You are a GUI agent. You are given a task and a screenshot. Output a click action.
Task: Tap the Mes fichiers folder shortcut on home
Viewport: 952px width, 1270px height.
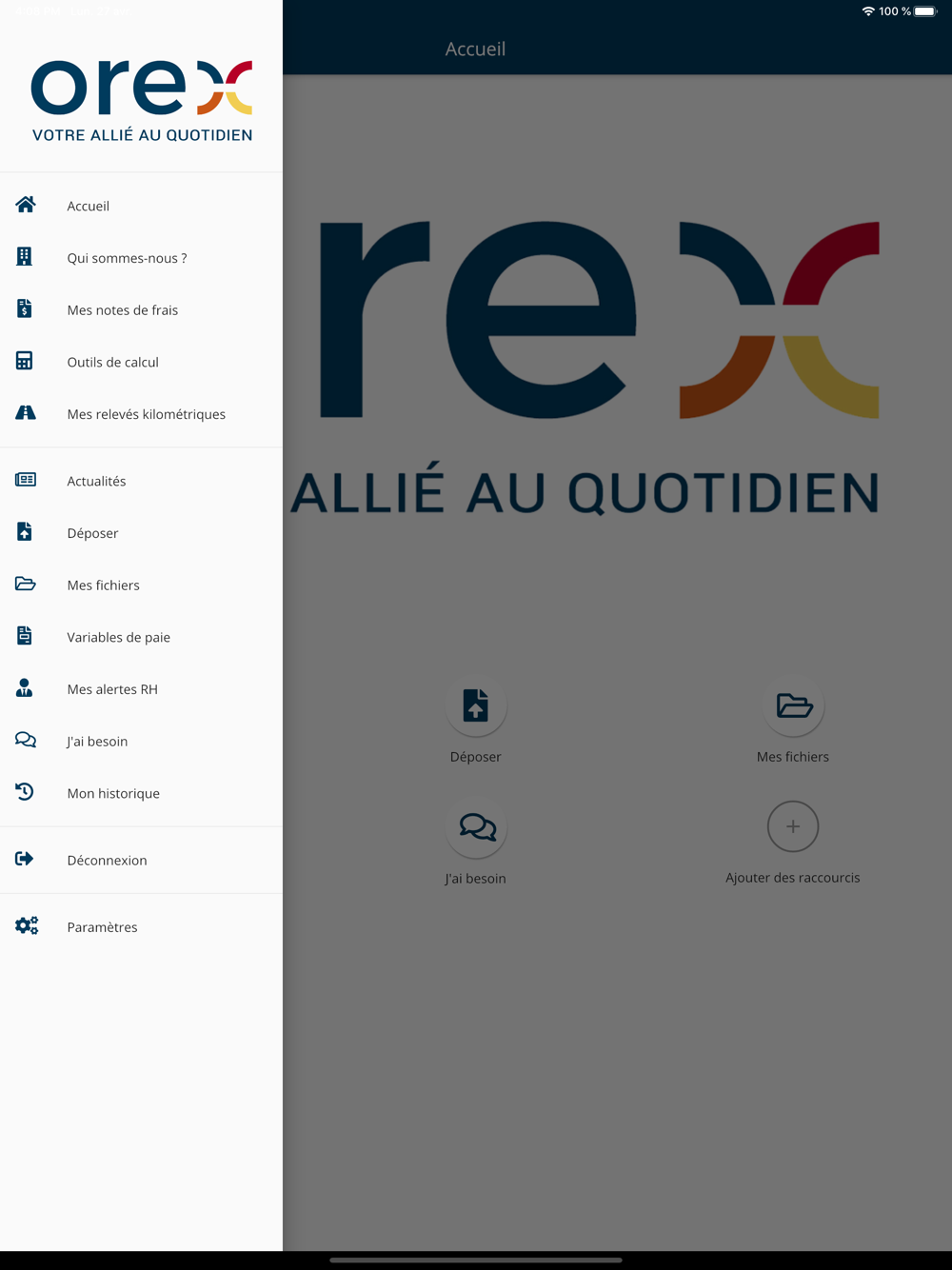point(794,705)
